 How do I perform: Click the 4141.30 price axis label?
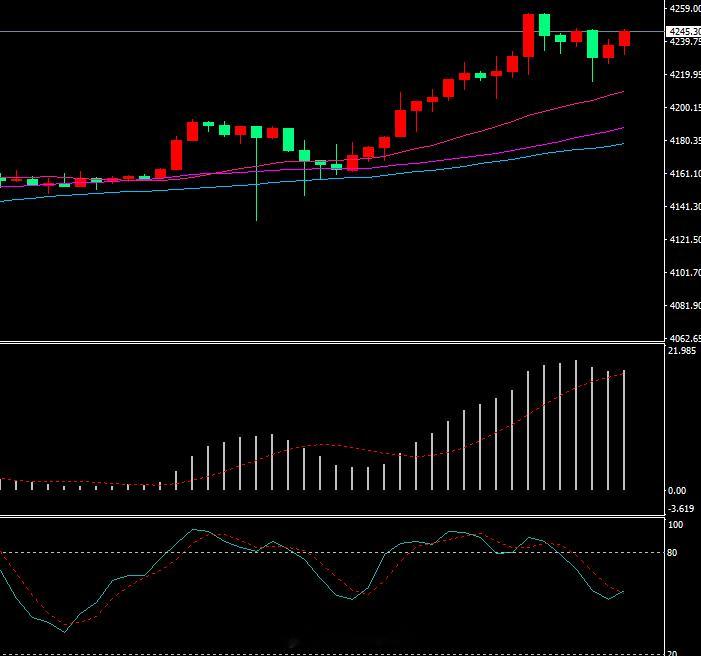pyautogui.click(x=685, y=207)
